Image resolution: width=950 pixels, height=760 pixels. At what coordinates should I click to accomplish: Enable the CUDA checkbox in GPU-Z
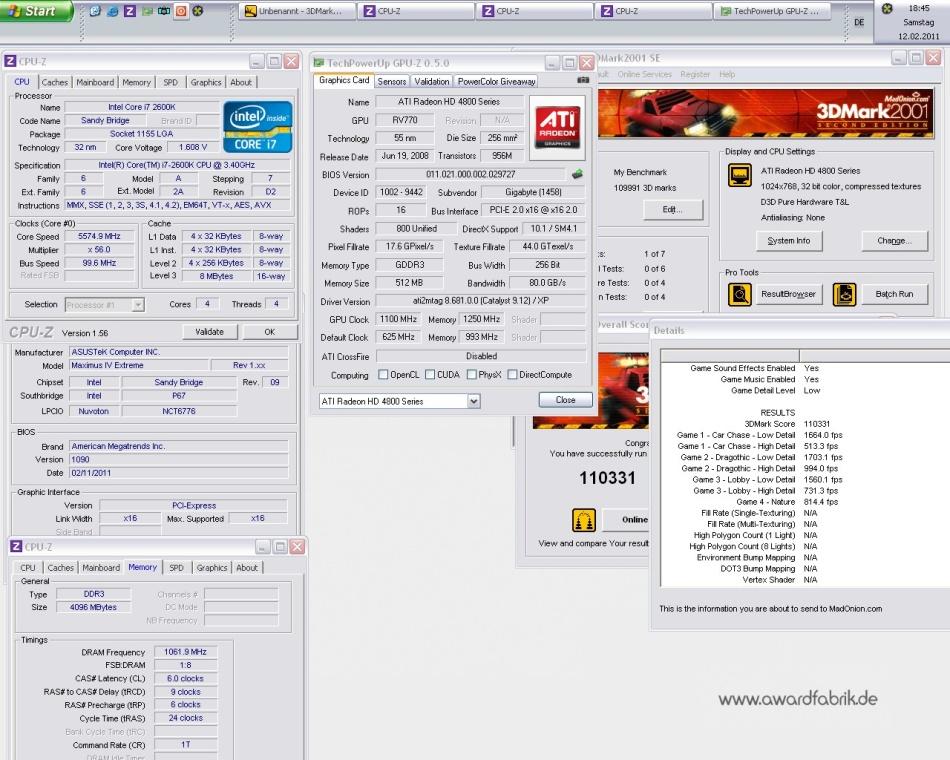pos(430,375)
